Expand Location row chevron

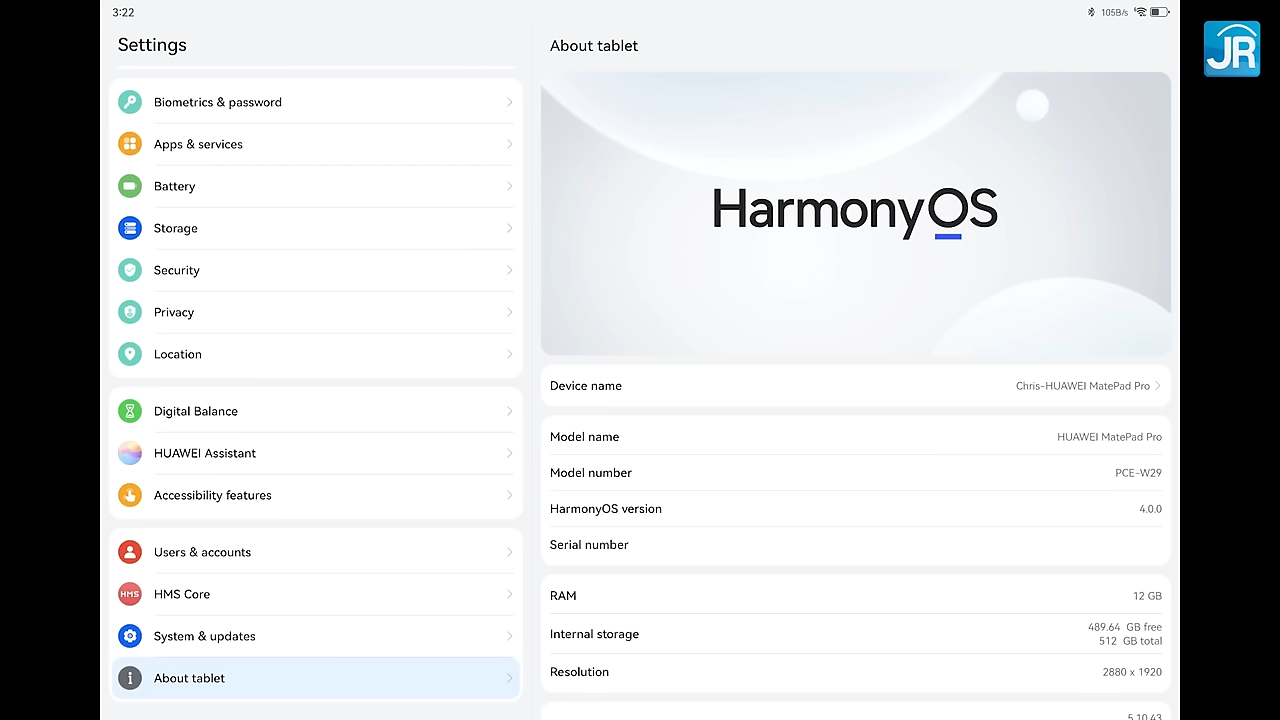(x=509, y=354)
